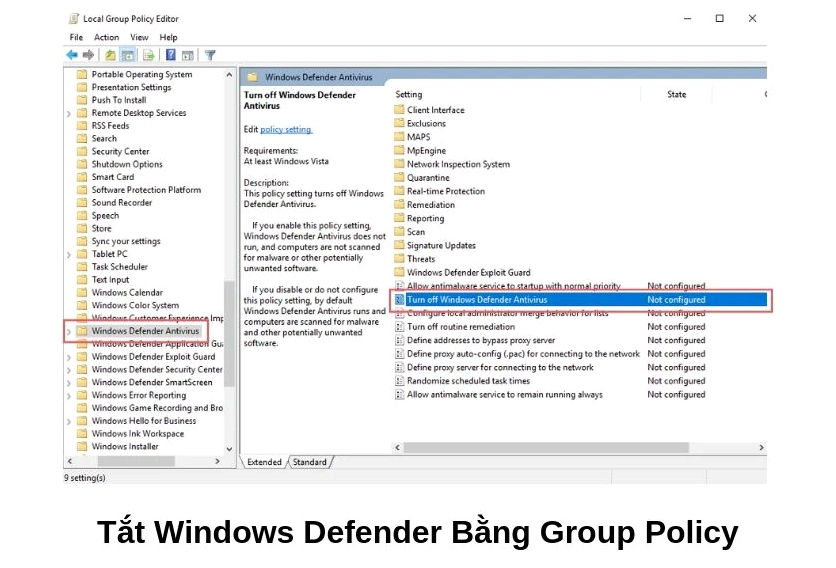
Task: Open Help via the toolbar question-mark icon
Action: pos(171,55)
